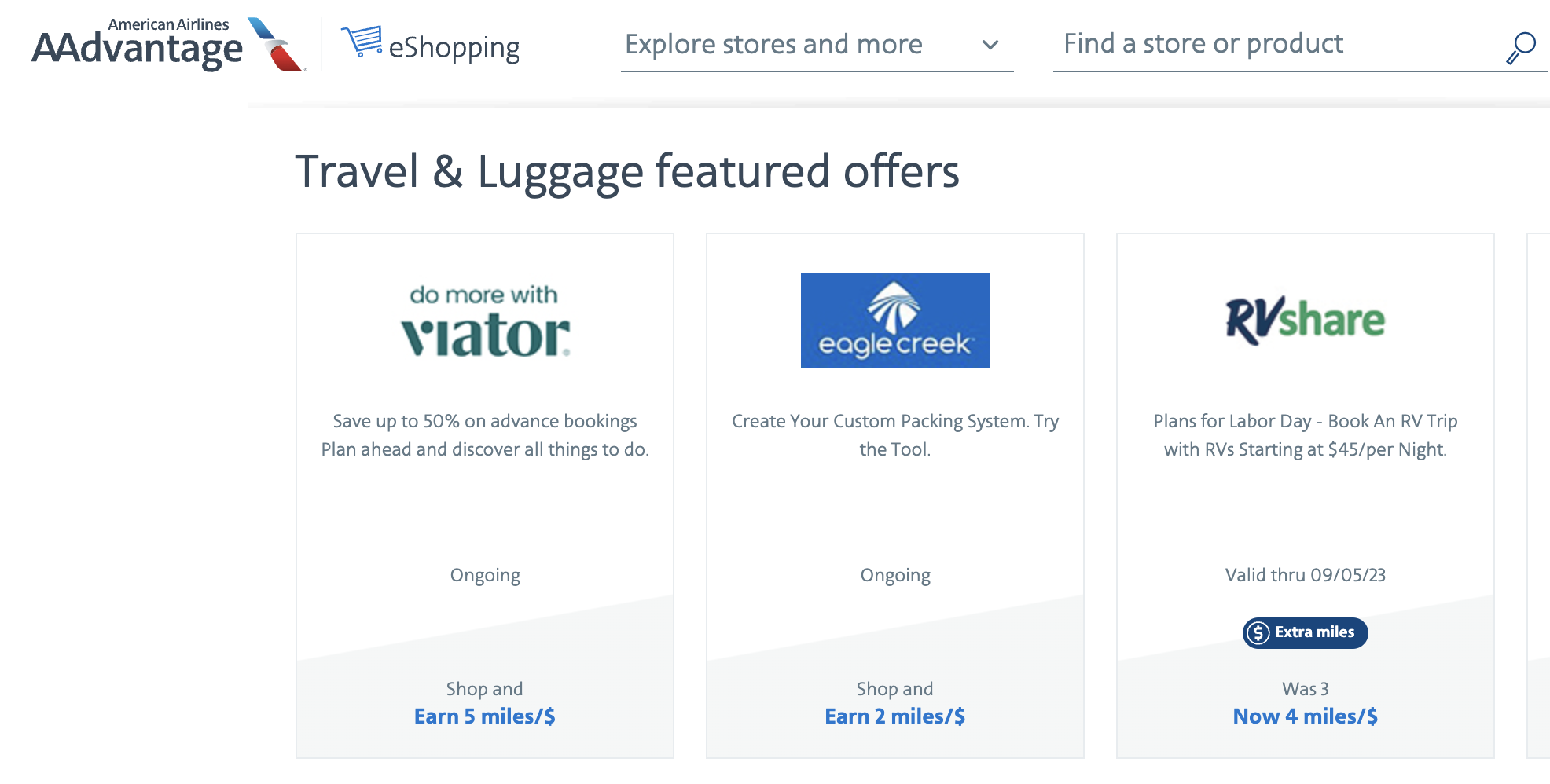Screen dimensions: 1550x784
Task: Click the Find a store or product field
Action: pos(1273,44)
